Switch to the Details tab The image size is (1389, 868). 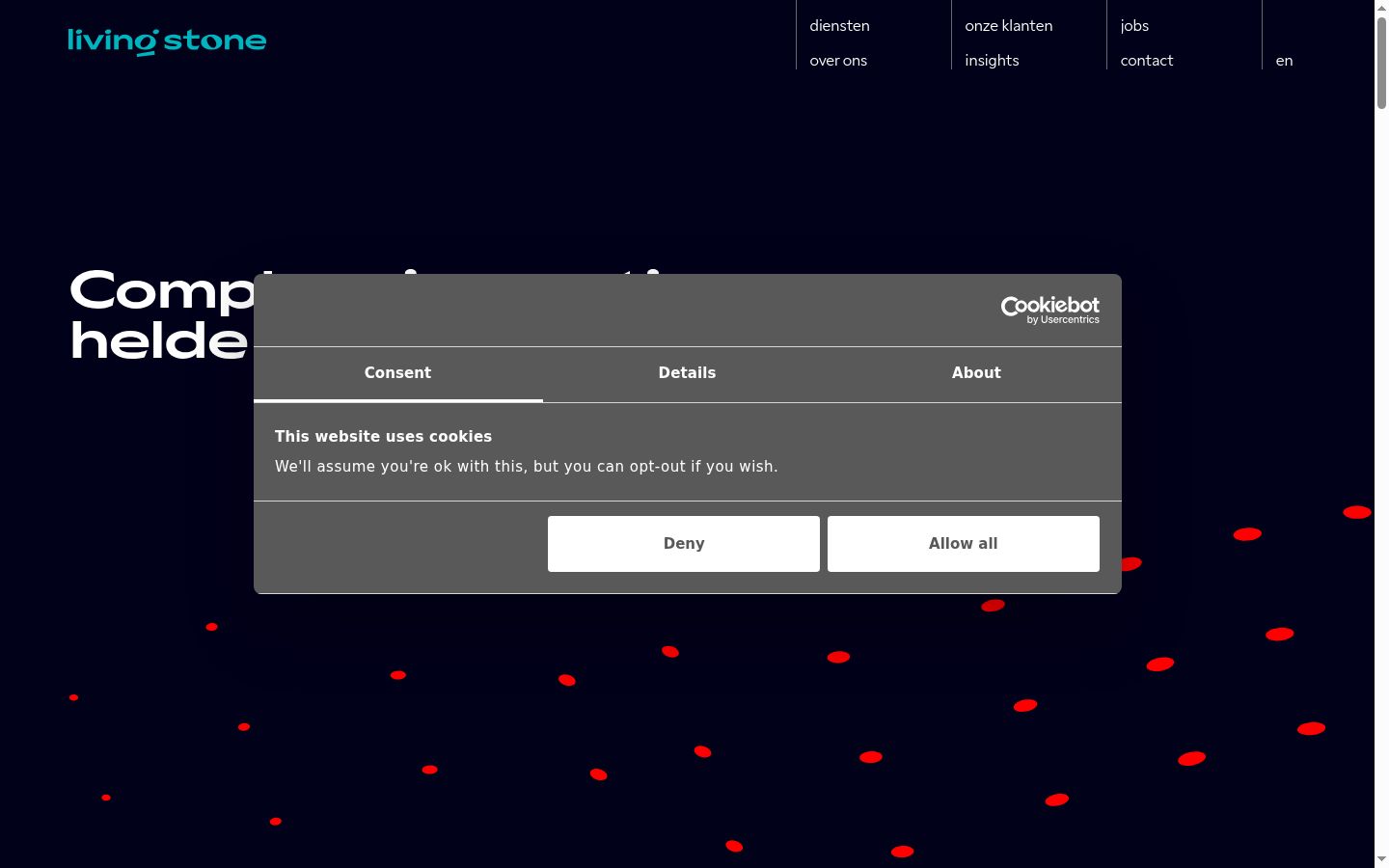coord(687,373)
